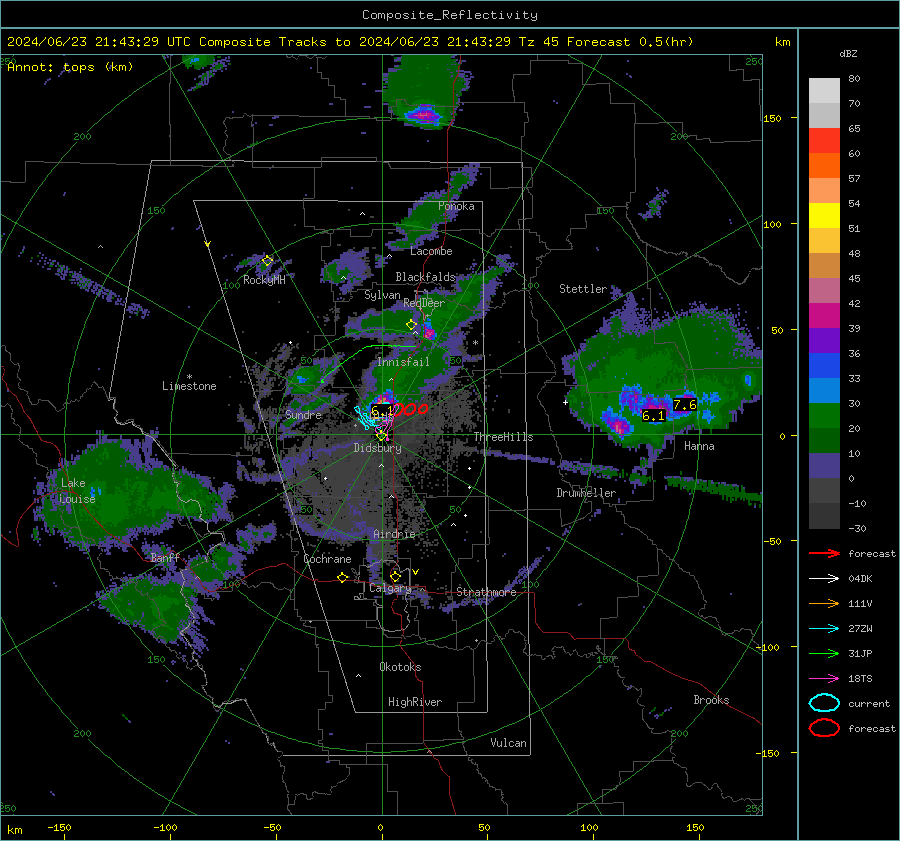Pick the red 60-65 dBZ swatch
The image size is (900, 841).
pos(824,141)
